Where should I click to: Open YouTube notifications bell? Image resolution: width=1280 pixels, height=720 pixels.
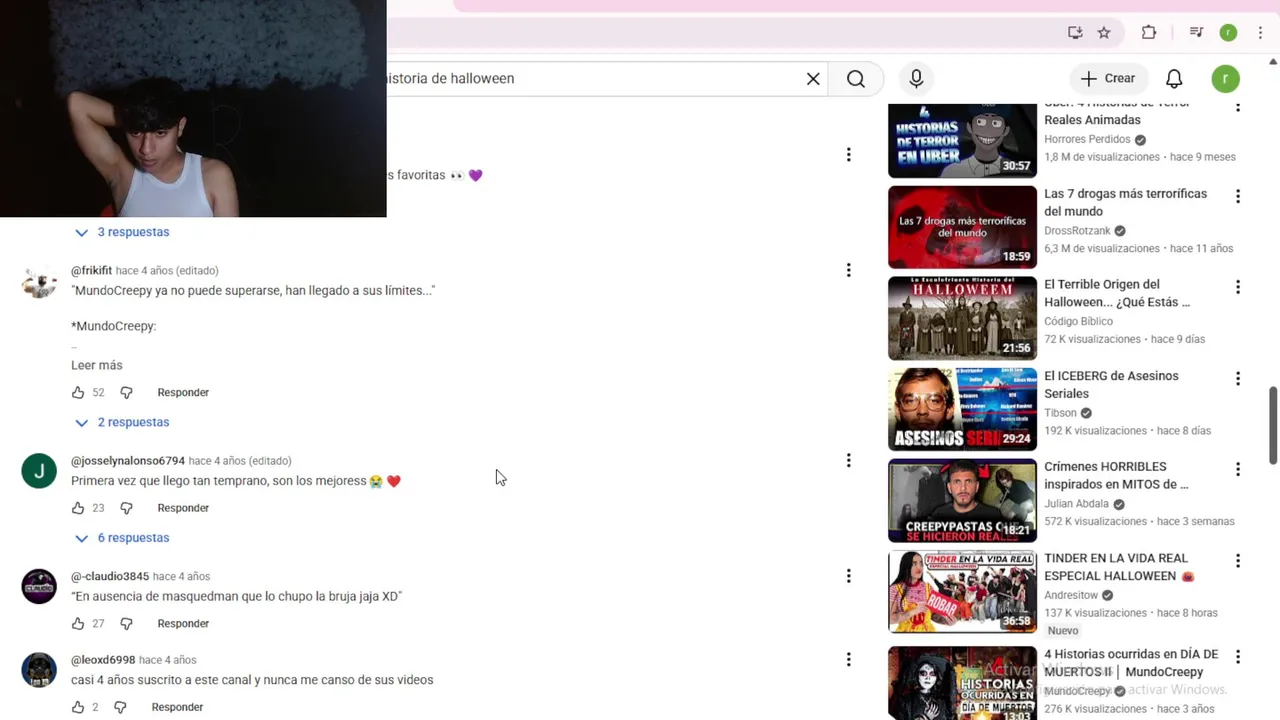1174,79
